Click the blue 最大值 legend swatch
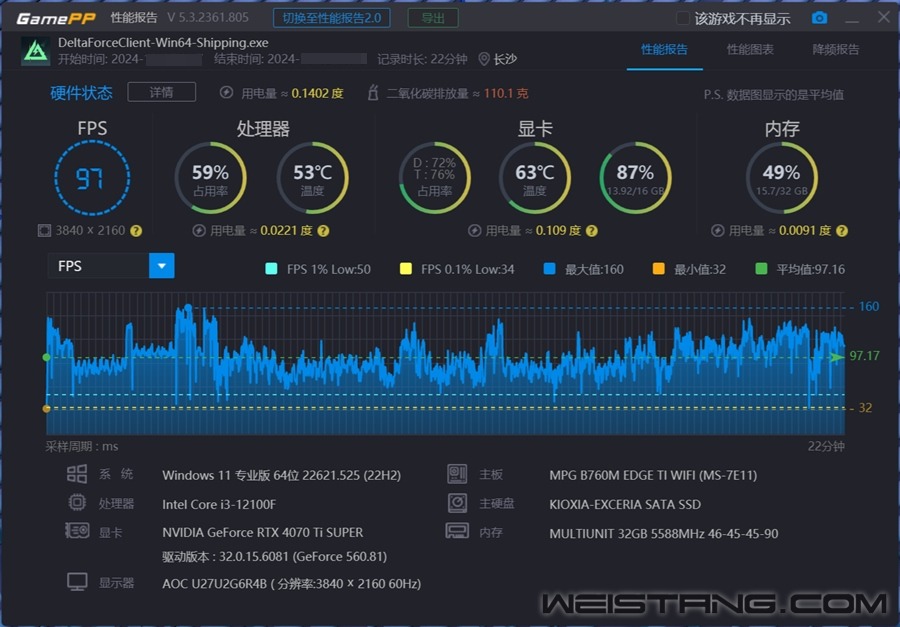The width and height of the screenshot is (900, 627). pos(549,269)
